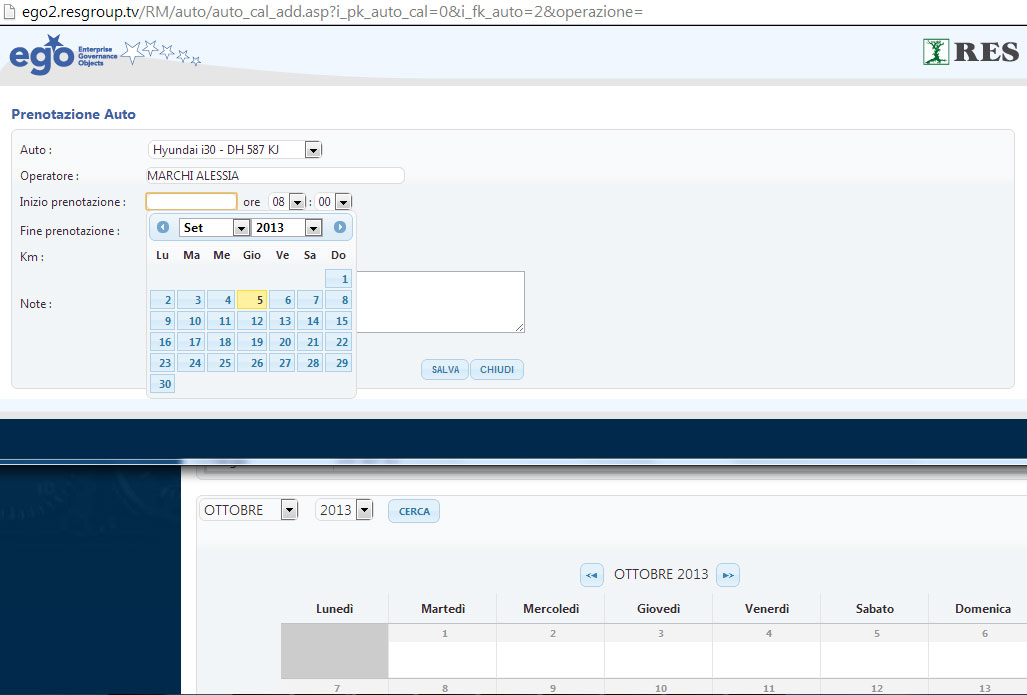Select day 7 in the date picker
The width and height of the screenshot is (1027, 695).
pos(309,299)
